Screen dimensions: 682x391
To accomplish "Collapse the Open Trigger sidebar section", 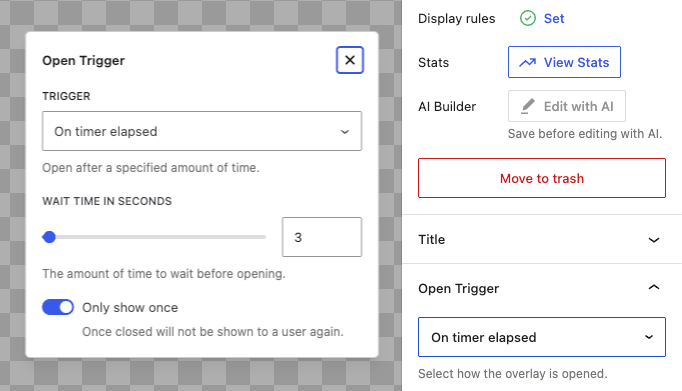I will (x=542, y=288).
